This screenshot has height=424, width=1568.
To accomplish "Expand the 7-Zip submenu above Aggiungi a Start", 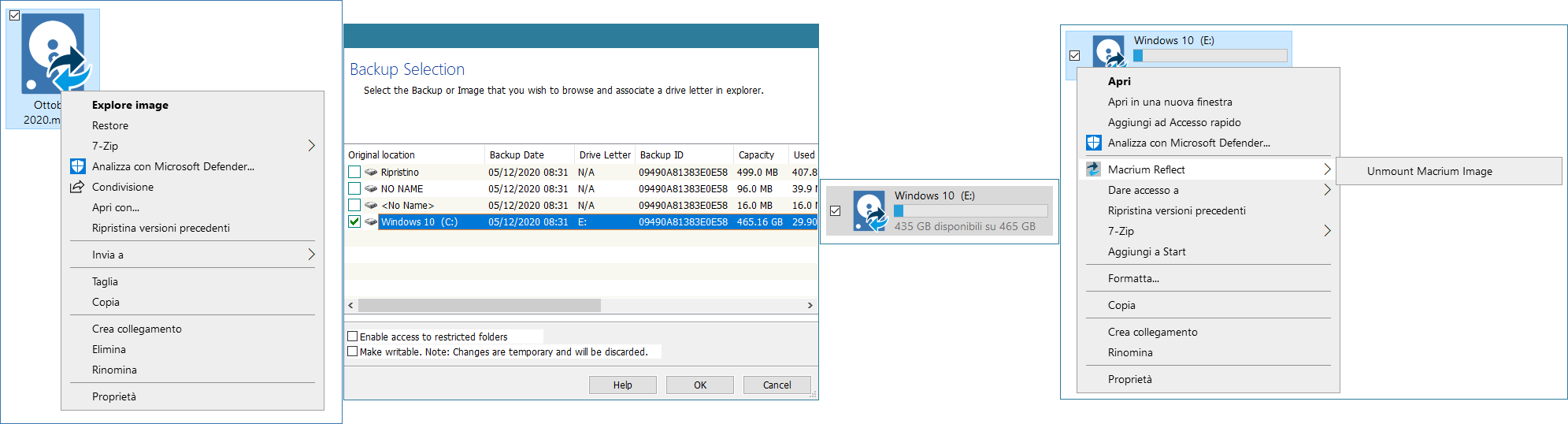I will [1327, 231].
